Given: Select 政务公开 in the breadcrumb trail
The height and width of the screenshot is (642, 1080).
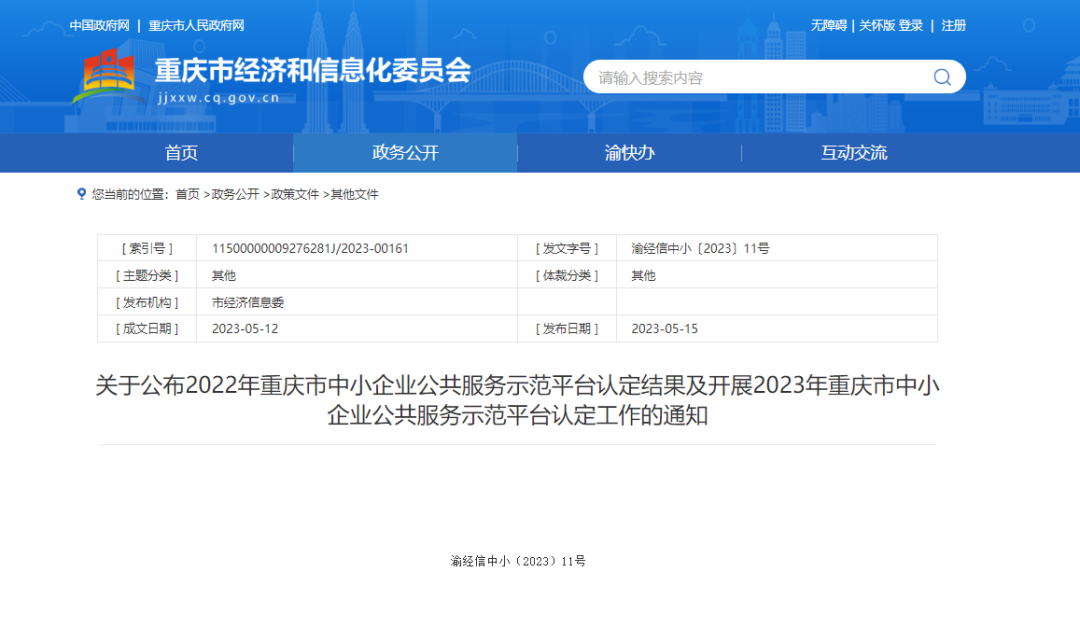Looking at the screenshot, I should pyautogui.click(x=235, y=194).
